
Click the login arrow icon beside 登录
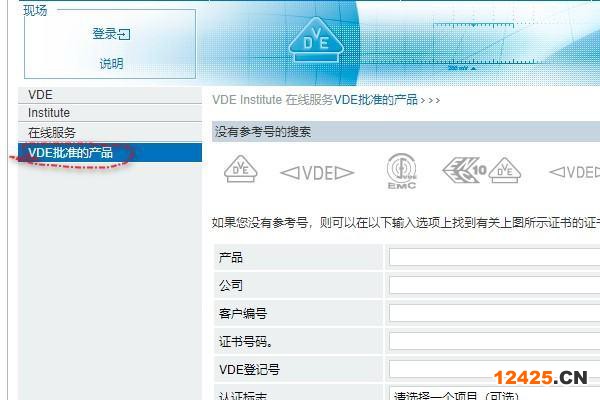125,35
